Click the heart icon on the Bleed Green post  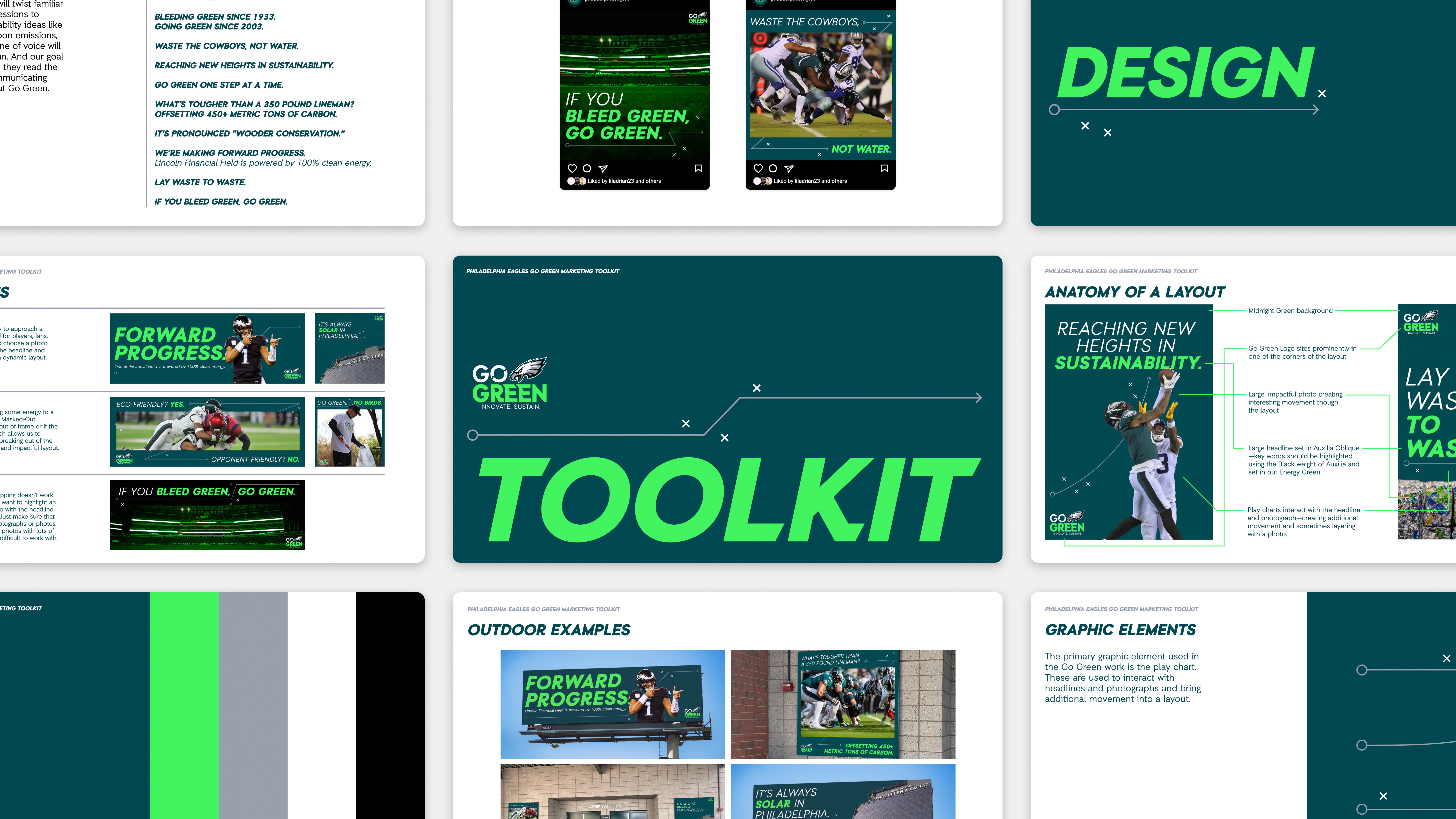(x=572, y=168)
